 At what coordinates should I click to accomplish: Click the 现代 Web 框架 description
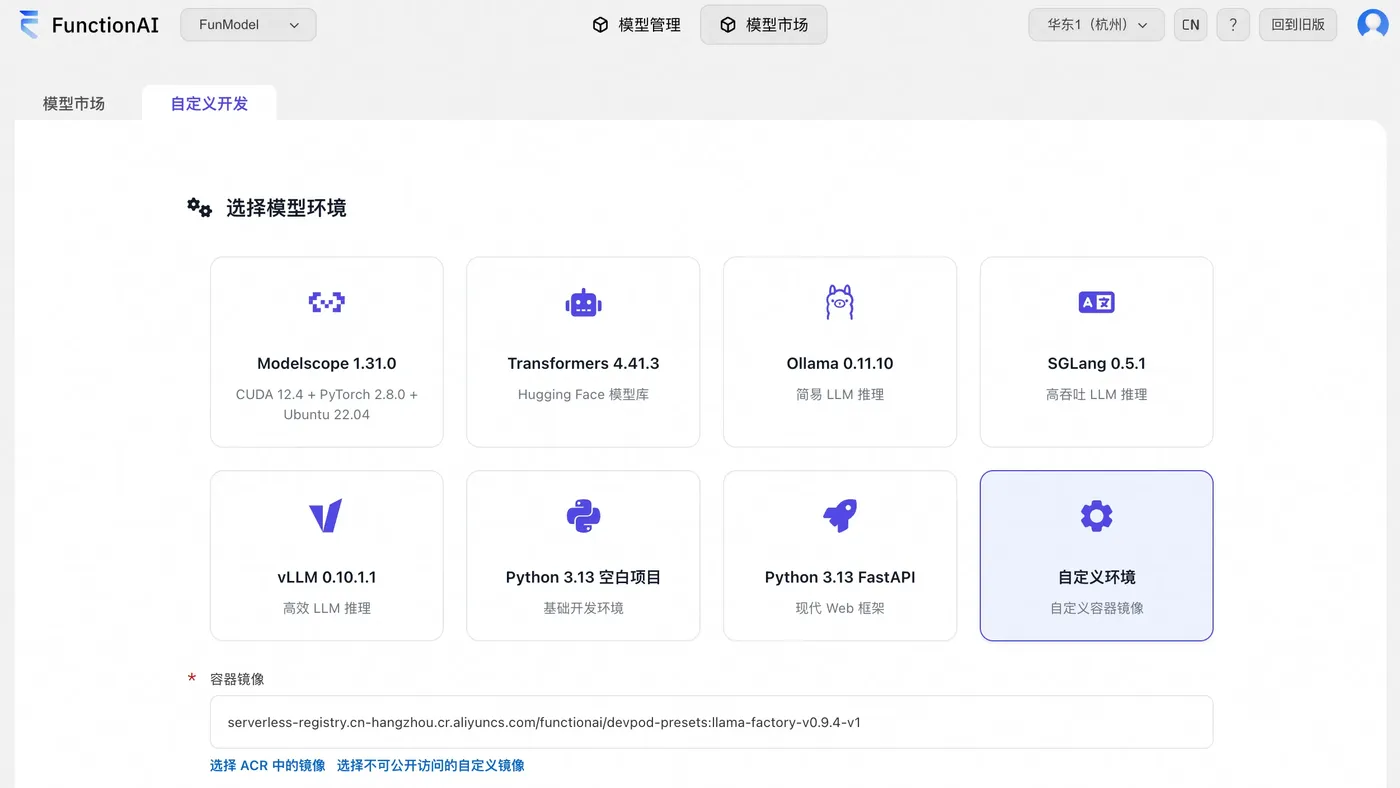[840, 608]
